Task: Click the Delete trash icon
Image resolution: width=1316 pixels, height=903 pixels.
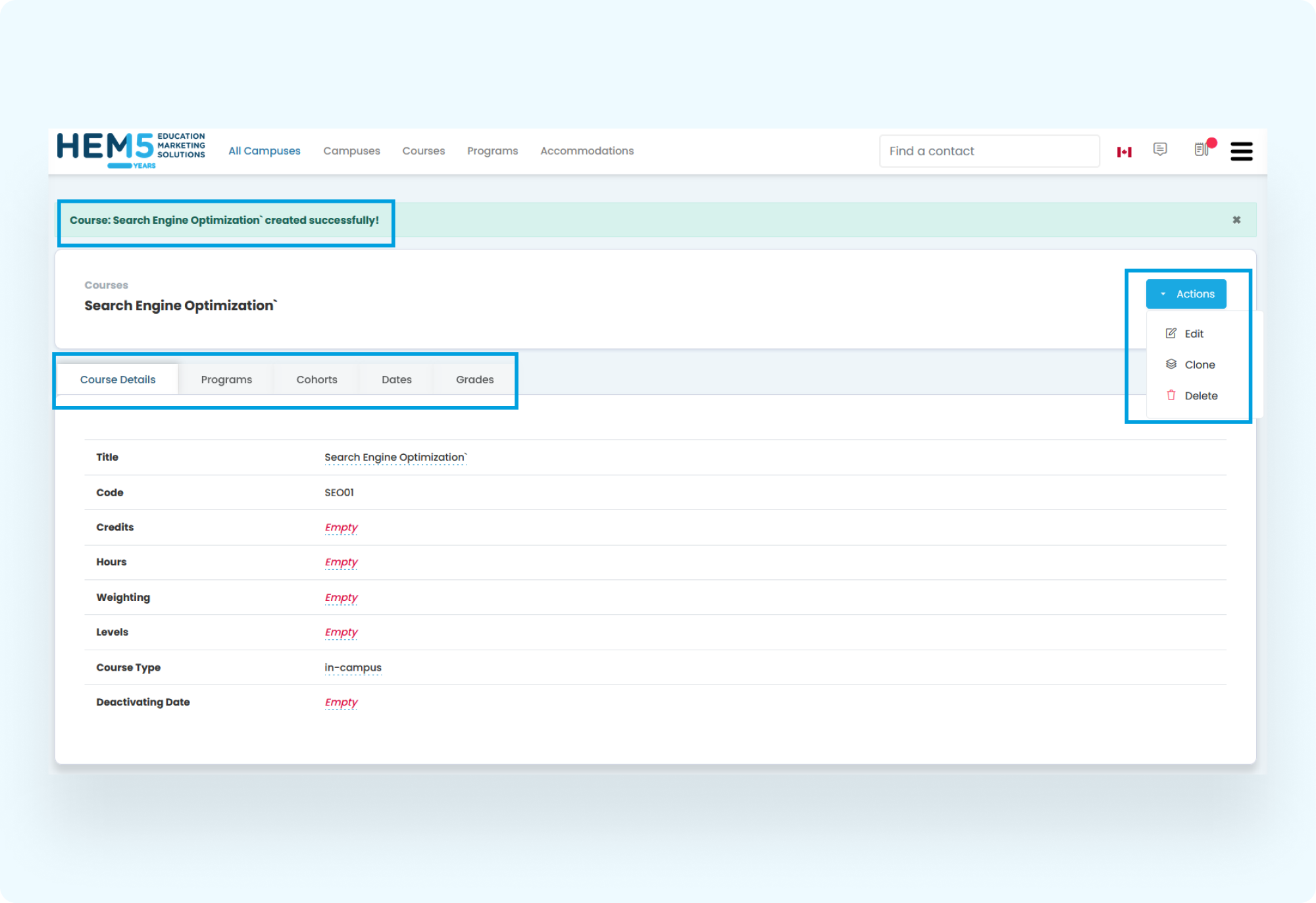Action: (x=1171, y=395)
